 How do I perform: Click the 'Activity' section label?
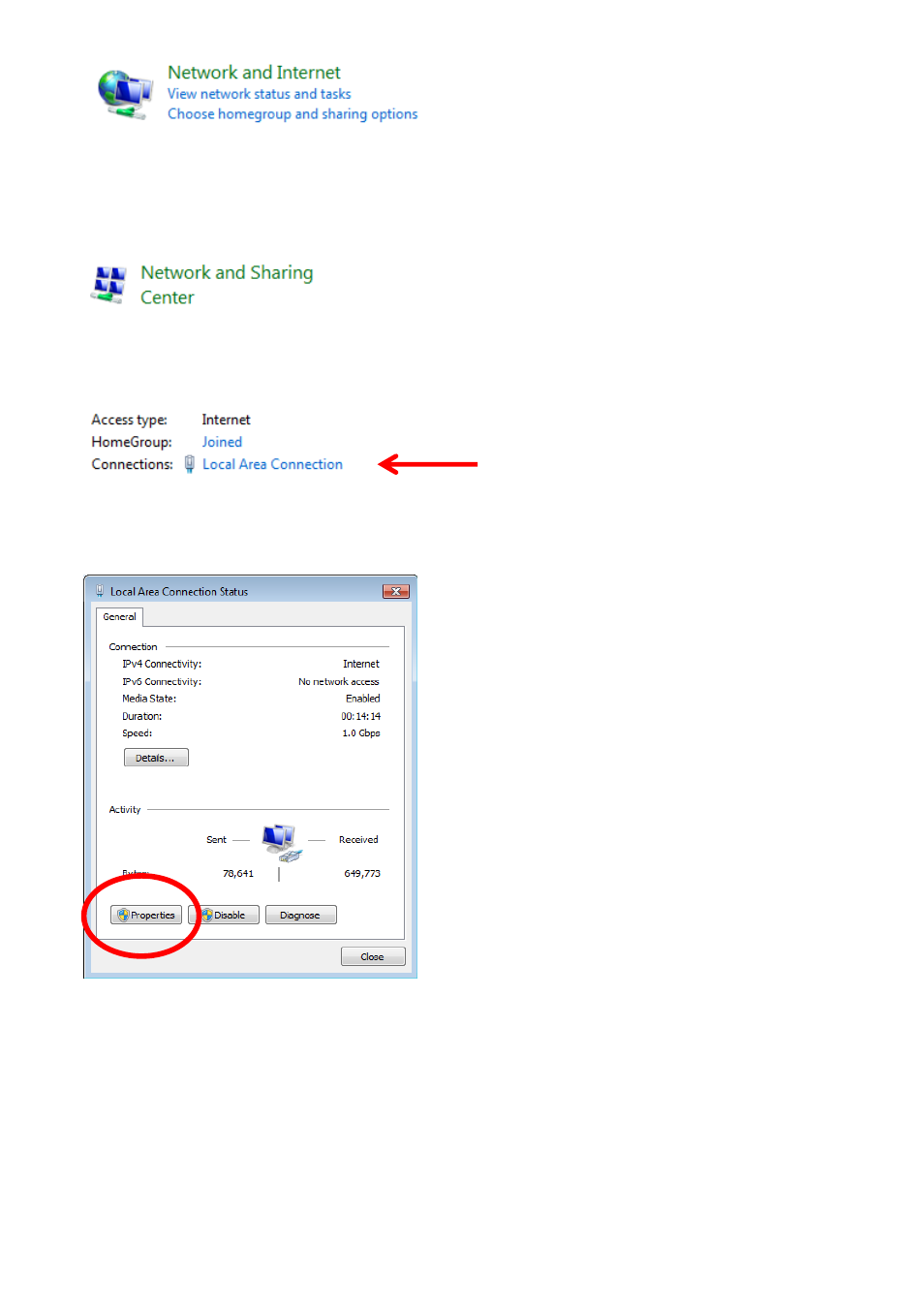125,810
